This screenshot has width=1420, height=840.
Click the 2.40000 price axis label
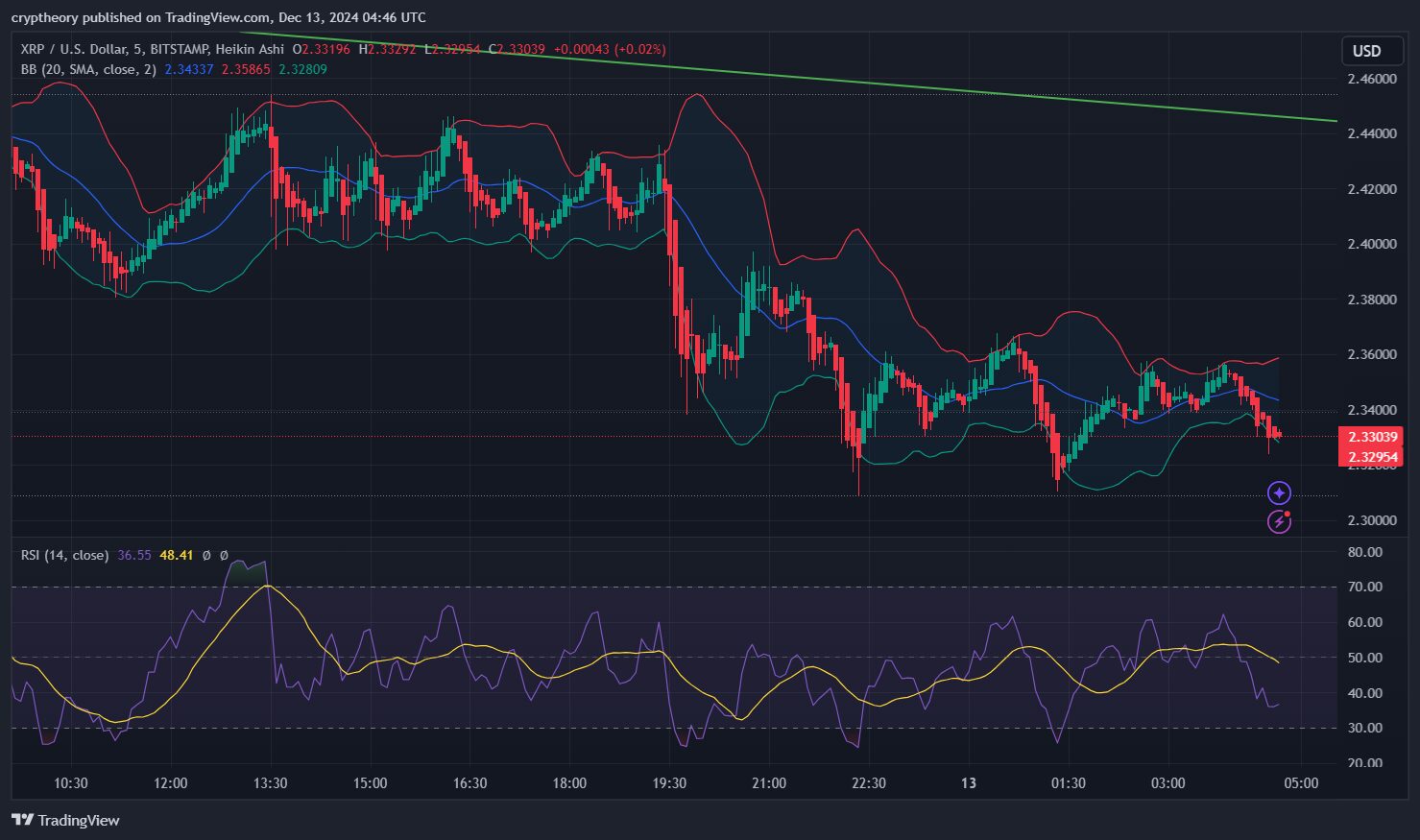click(1372, 244)
